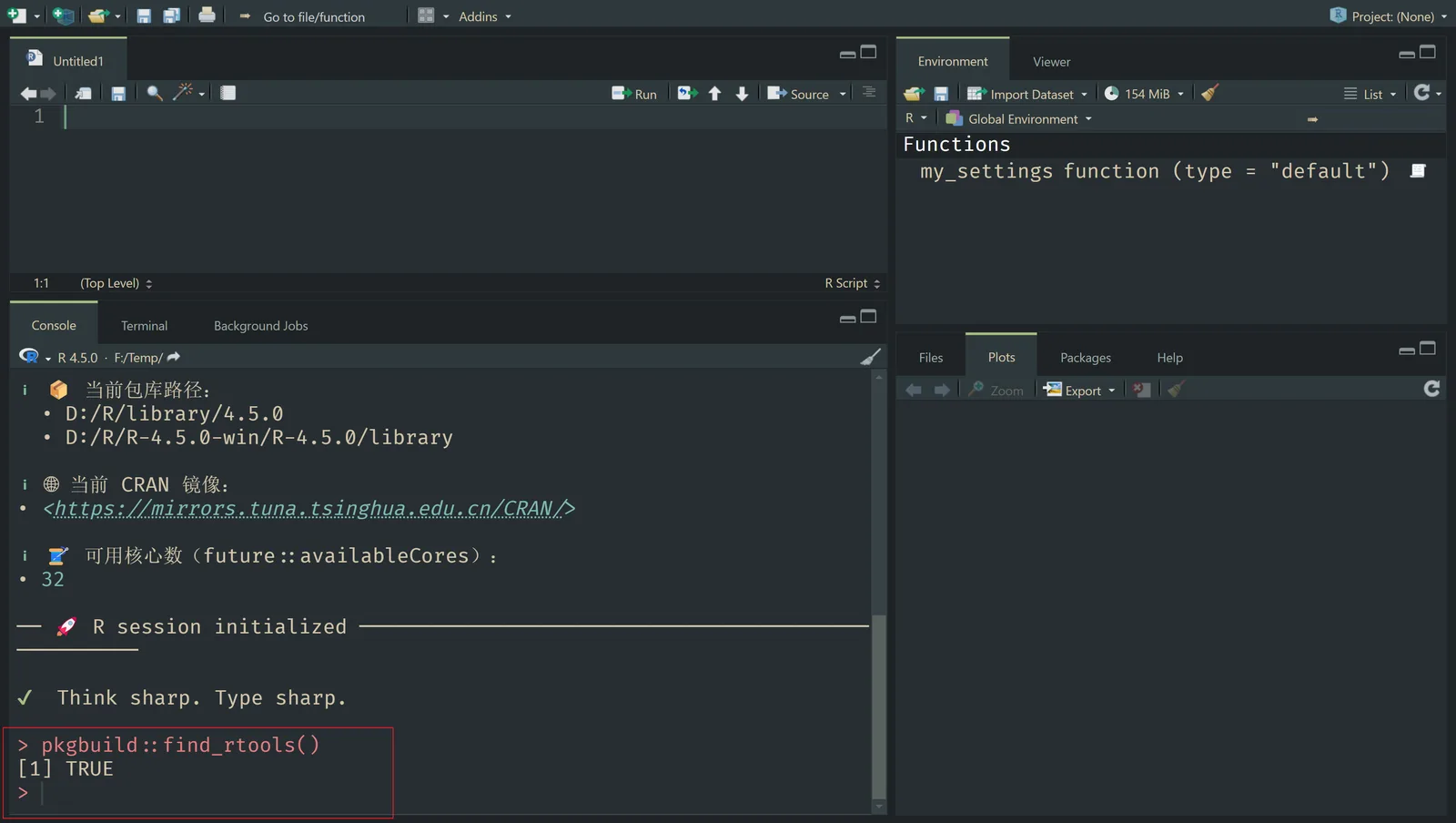Clear the console with the broom icon

870,356
